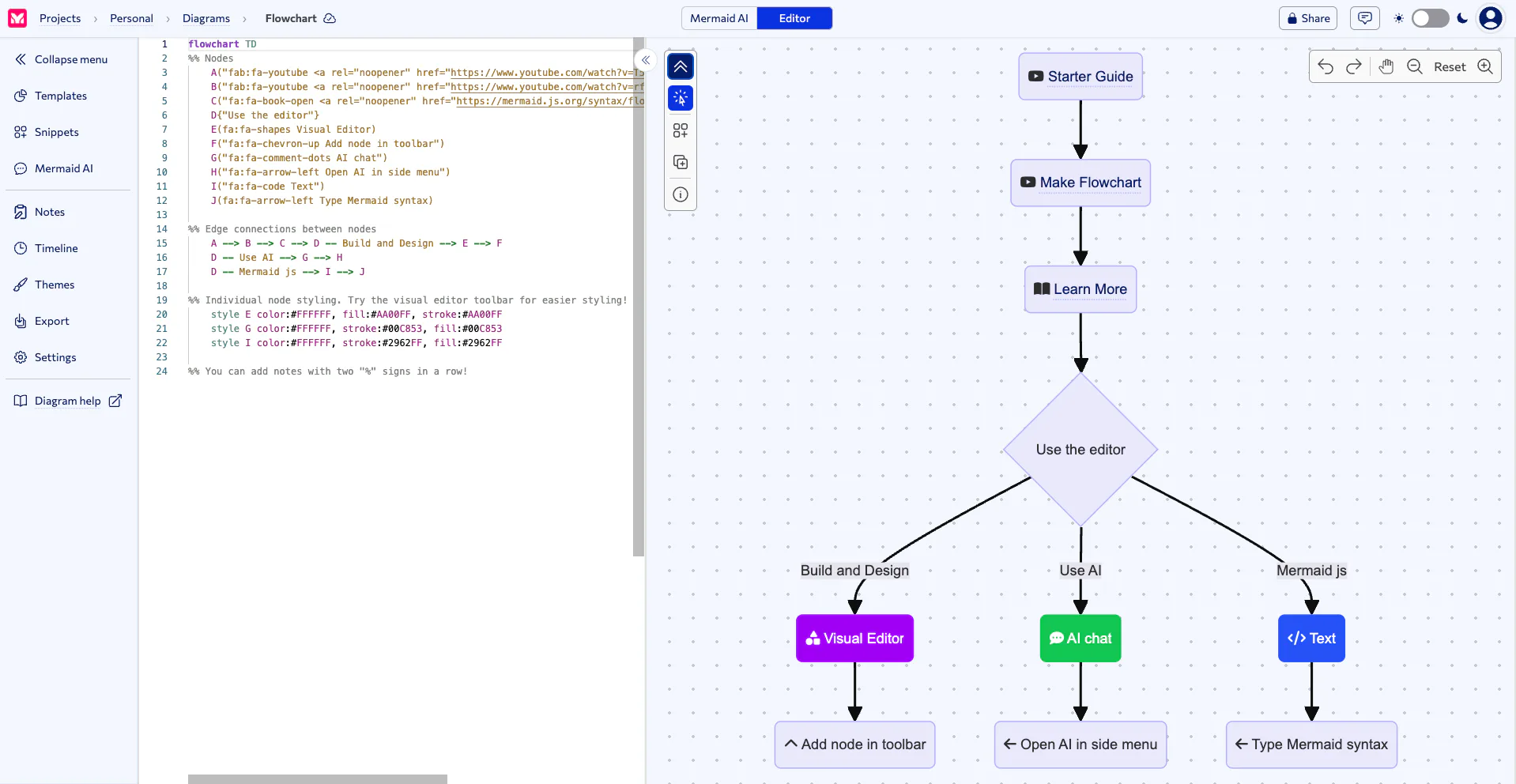Select the hand pan tool
Image resolution: width=1516 pixels, height=784 pixels.
click(1386, 67)
